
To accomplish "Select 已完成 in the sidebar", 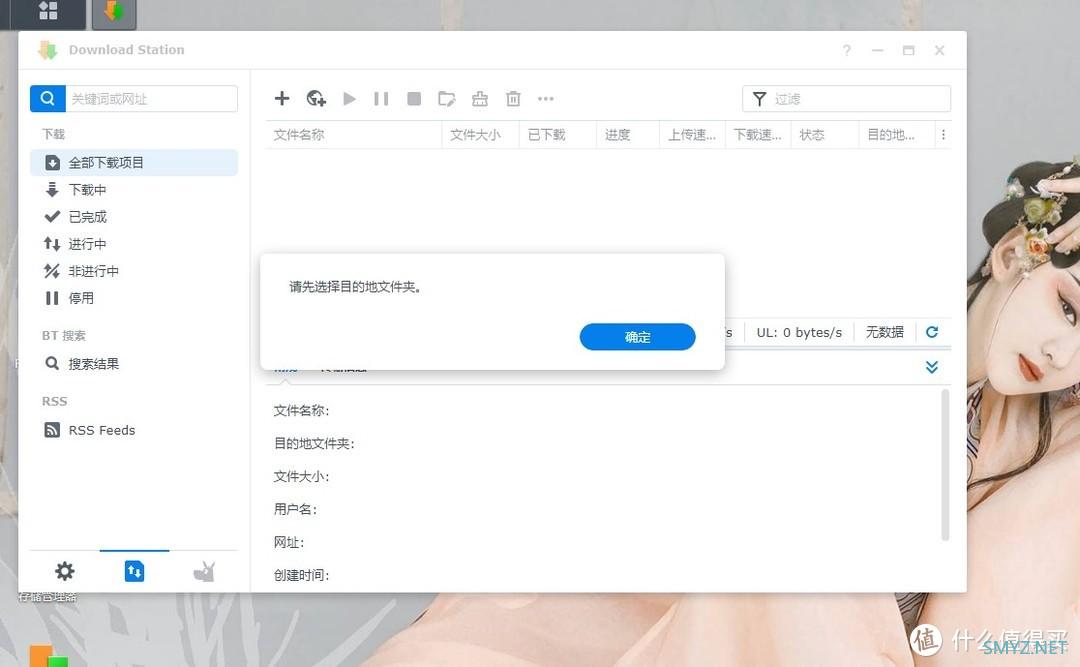I will click(87, 217).
